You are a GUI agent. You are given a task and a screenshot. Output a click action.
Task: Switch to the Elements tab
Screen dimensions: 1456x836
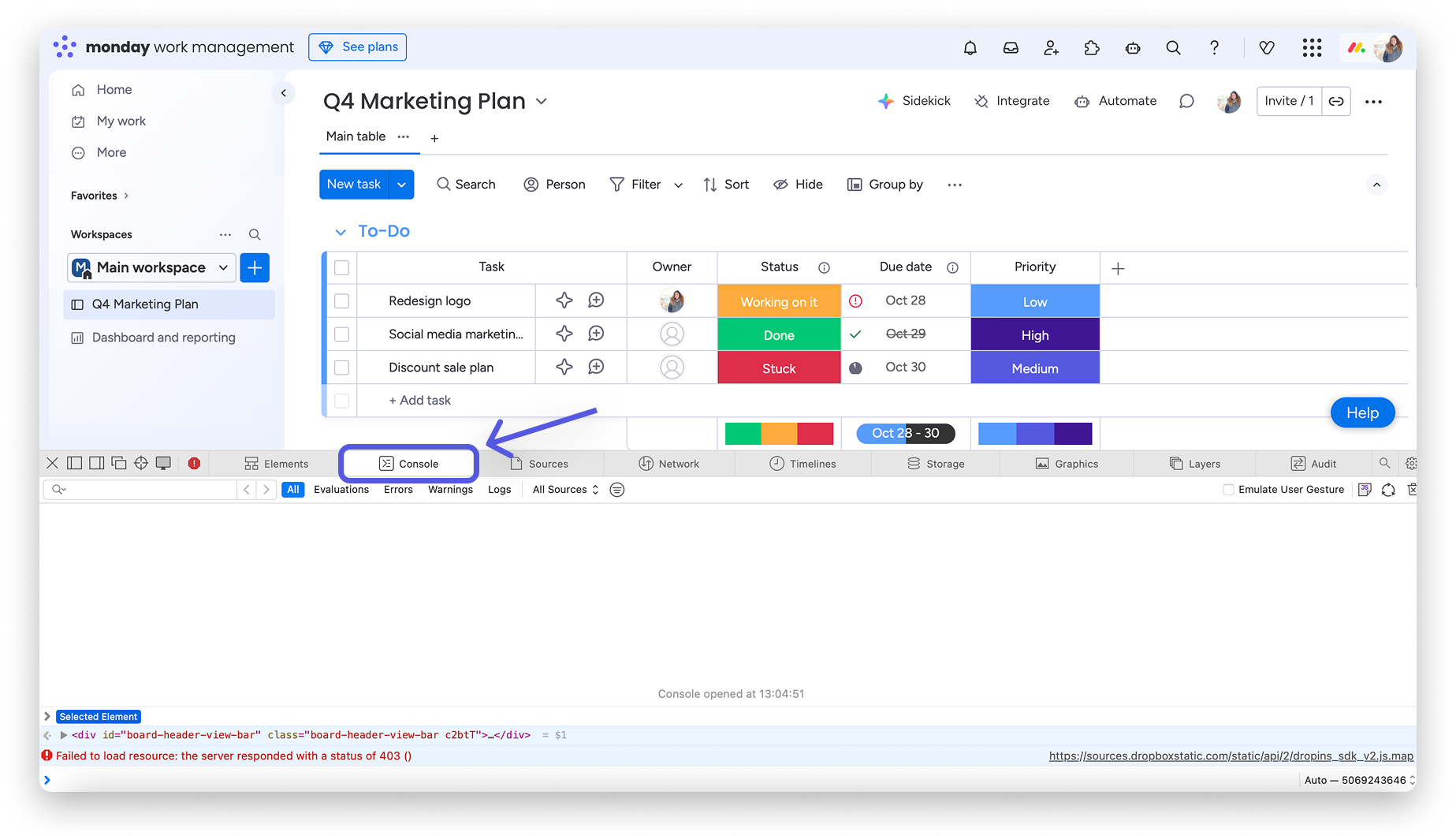277,464
